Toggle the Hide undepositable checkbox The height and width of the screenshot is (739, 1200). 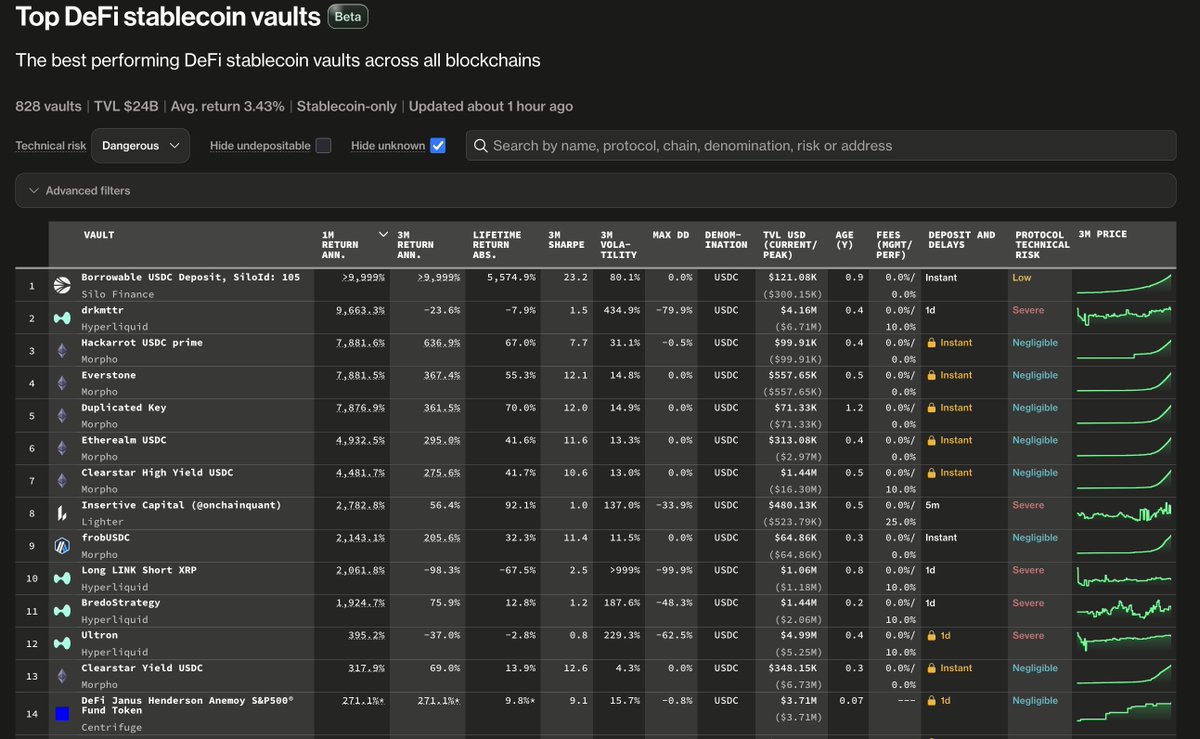click(x=323, y=145)
